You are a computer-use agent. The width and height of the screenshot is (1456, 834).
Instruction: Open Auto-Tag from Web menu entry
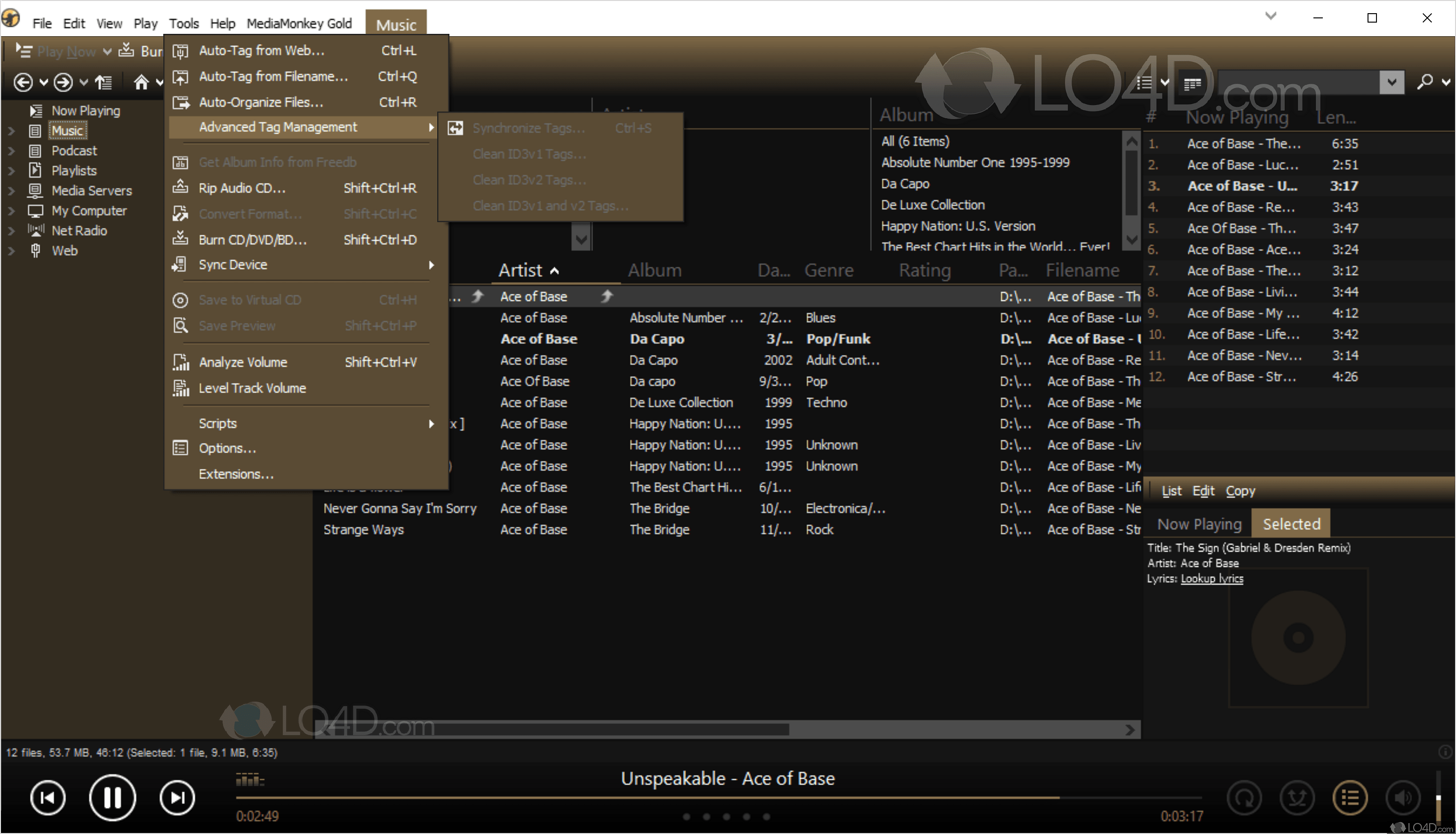(261, 50)
